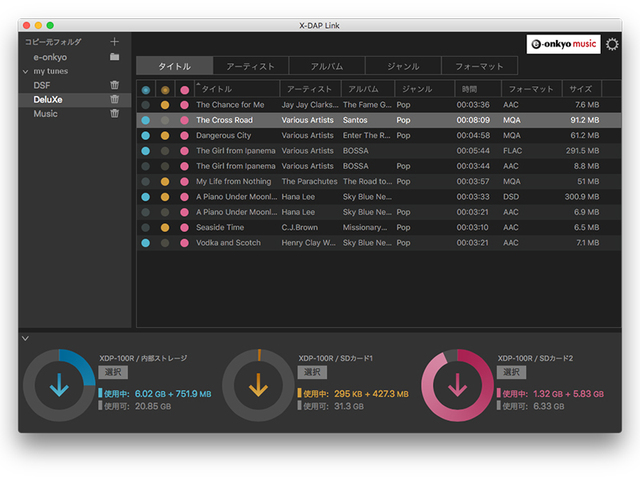Image resolution: width=640 pixels, height=480 pixels.
Task: Delete the DeluXe folder using trash icon
Action: [114, 100]
